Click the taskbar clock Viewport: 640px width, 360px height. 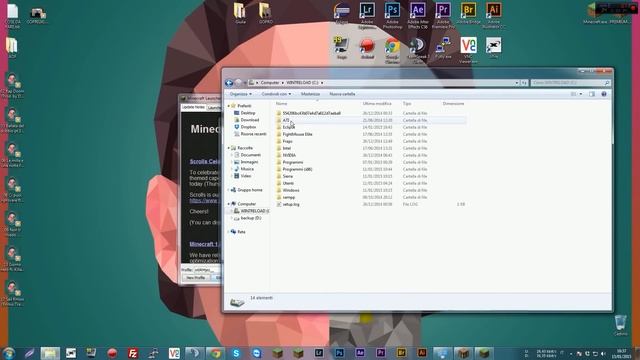[x=621, y=353]
